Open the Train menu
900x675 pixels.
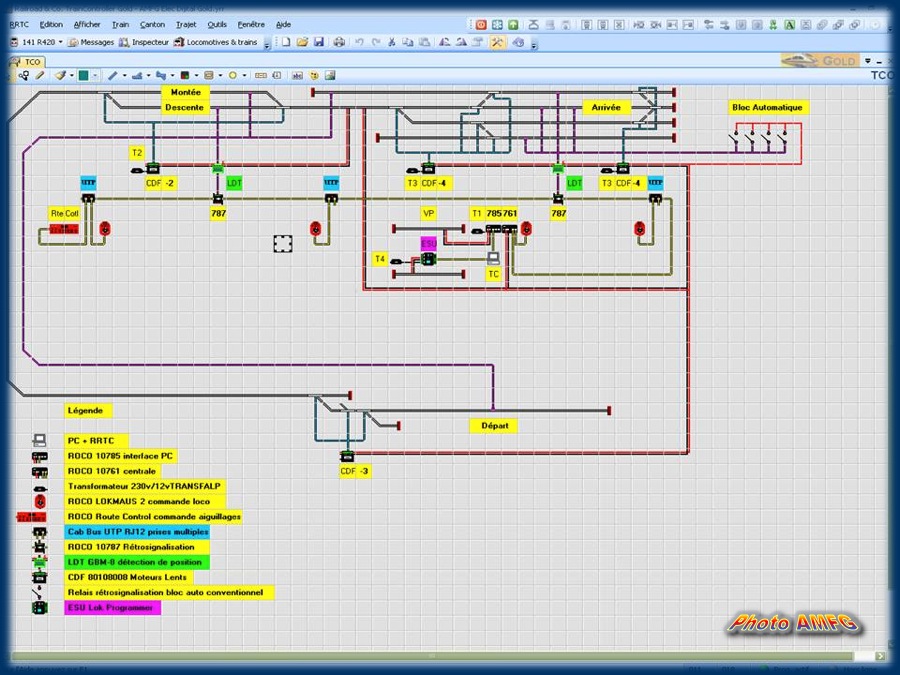pyautogui.click(x=120, y=25)
